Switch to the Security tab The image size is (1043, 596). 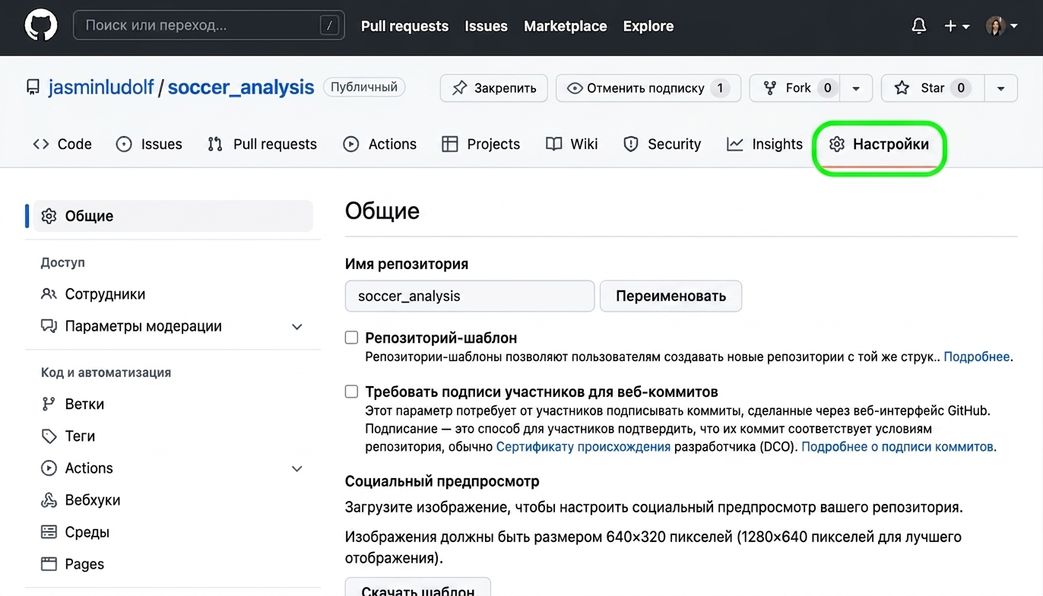(663, 144)
